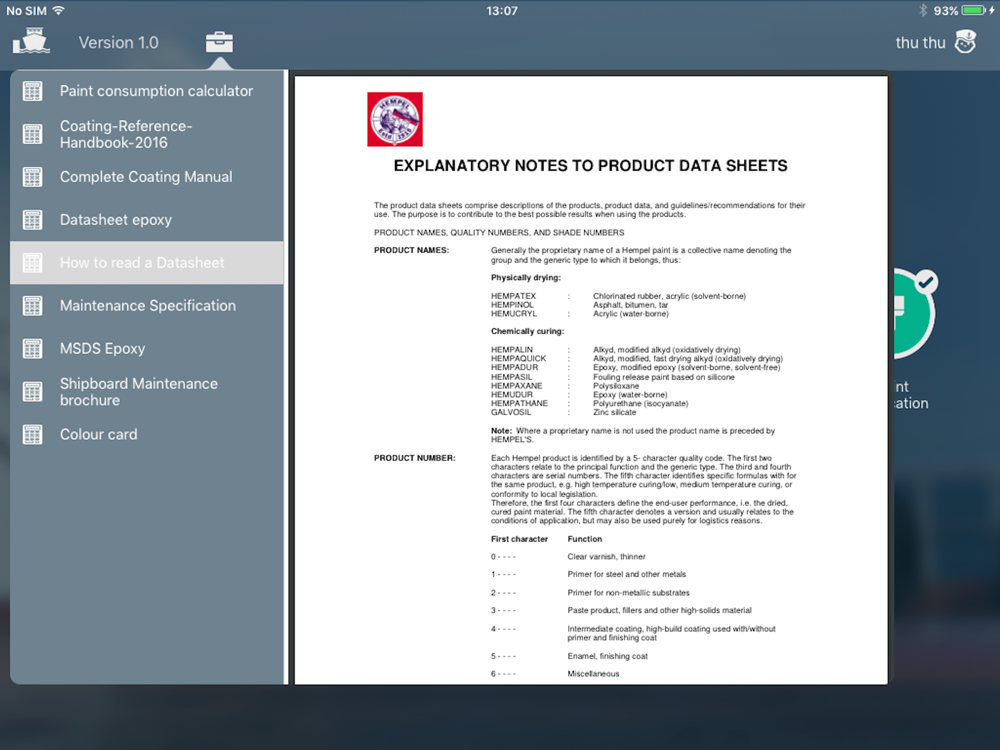The width and height of the screenshot is (1000, 750).
Task: Tap the ship logo icon in header
Action: pos(31,41)
